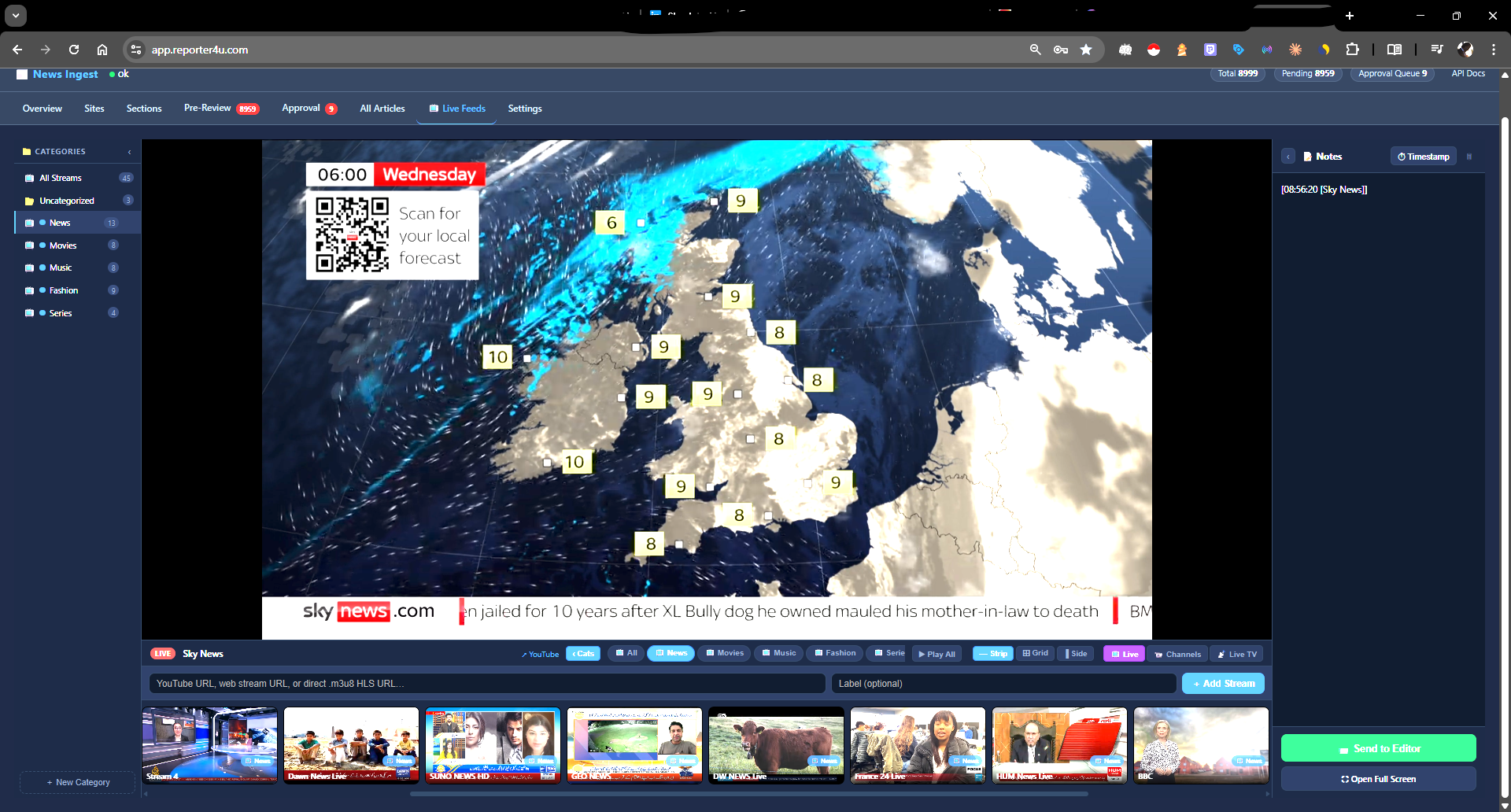Open the Lighthouse extension icon

tap(1182, 50)
